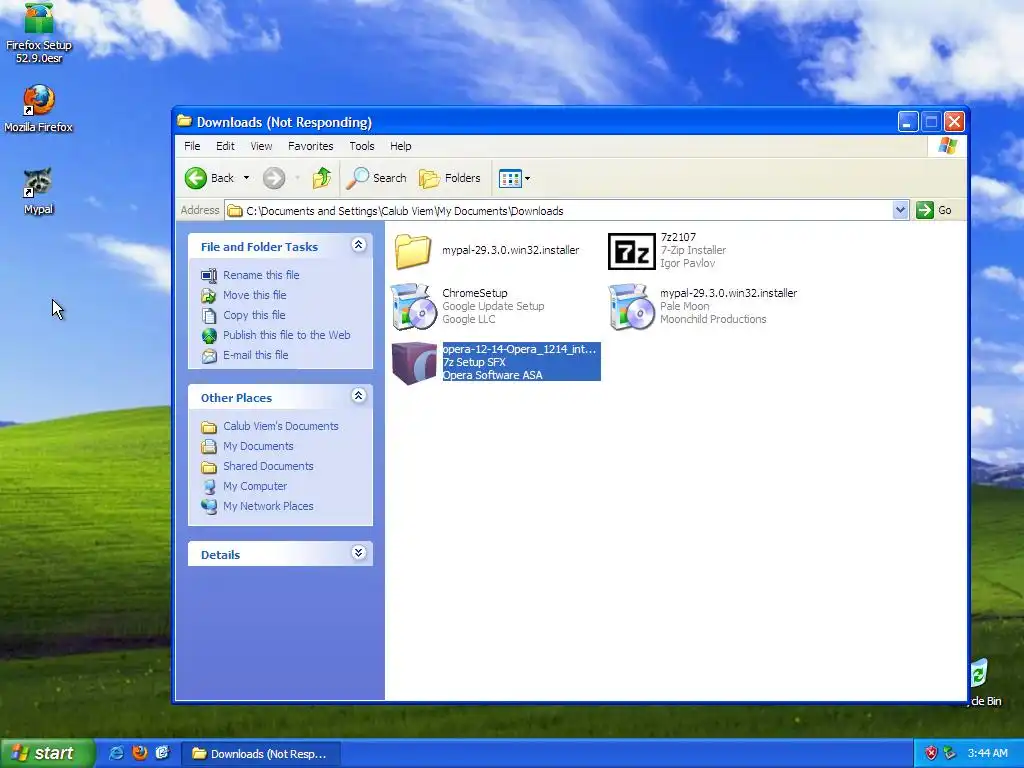This screenshot has height=768, width=1024.
Task: Click Downloads (Not Responding) taskbar button
Action: click(261, 754)
